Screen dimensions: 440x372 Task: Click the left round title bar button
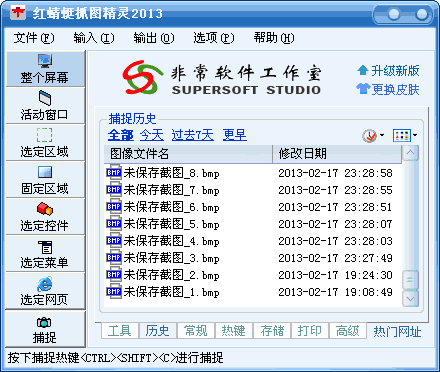(x=394, y=14)
